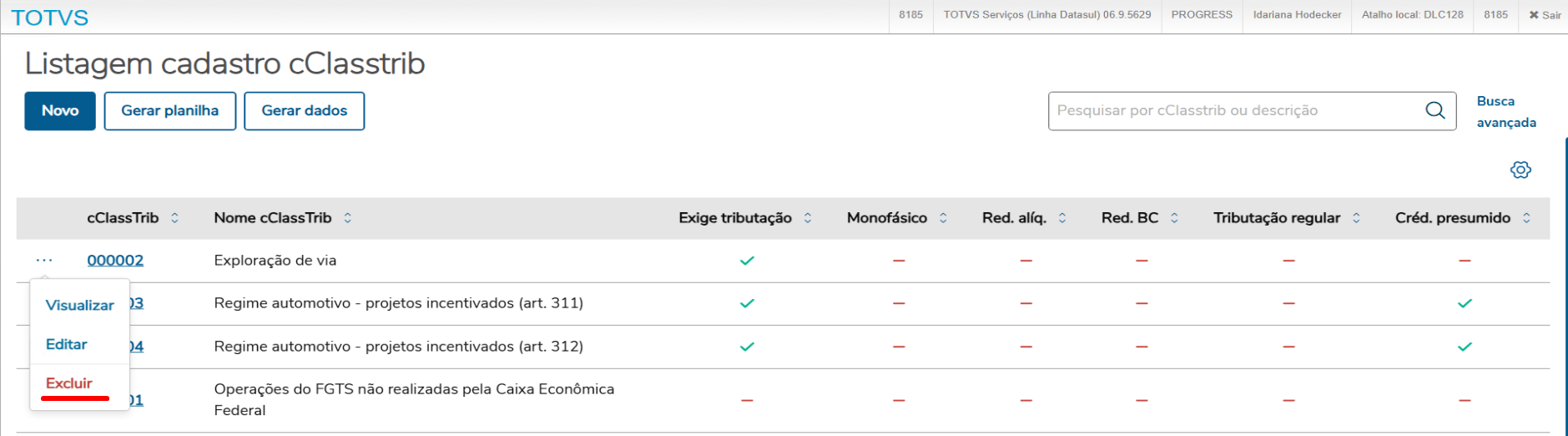The width and height of the screenshot is (1568, 436).
Task: Sort by Nome cClassTrib column arrows
Action: pyautogui.click(x=347, y=218)
